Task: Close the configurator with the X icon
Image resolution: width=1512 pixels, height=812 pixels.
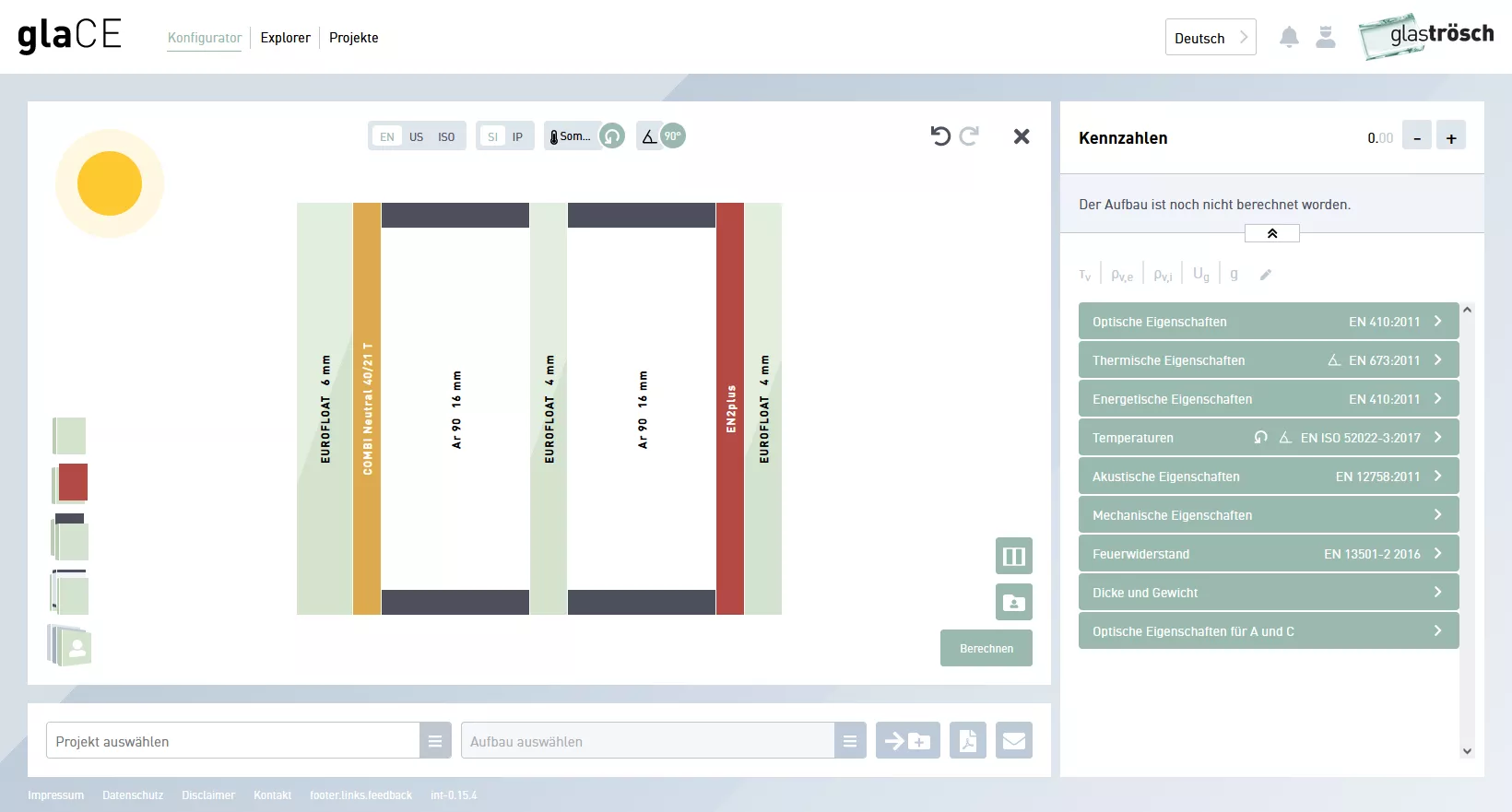Action: pyautogui.click(x=1022, y=136)
